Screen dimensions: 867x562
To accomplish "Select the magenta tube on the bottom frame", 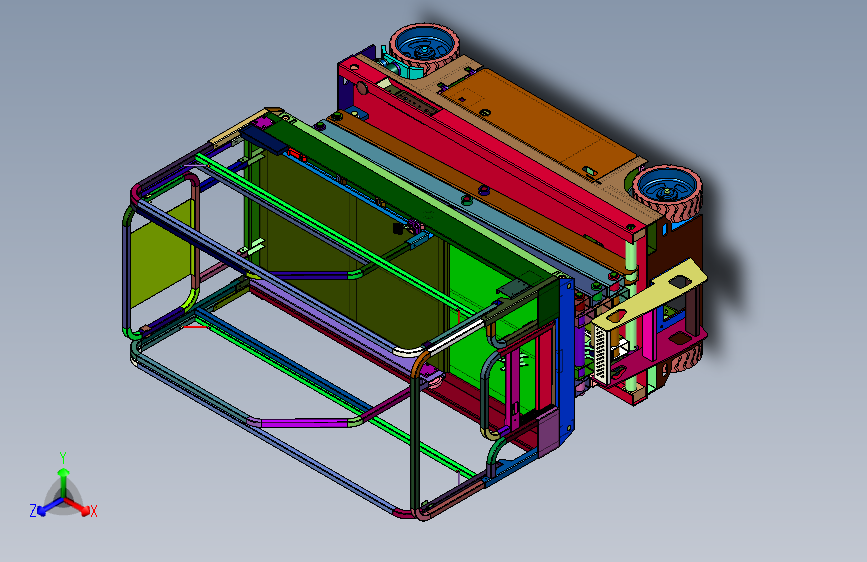I will pos(304,423).
